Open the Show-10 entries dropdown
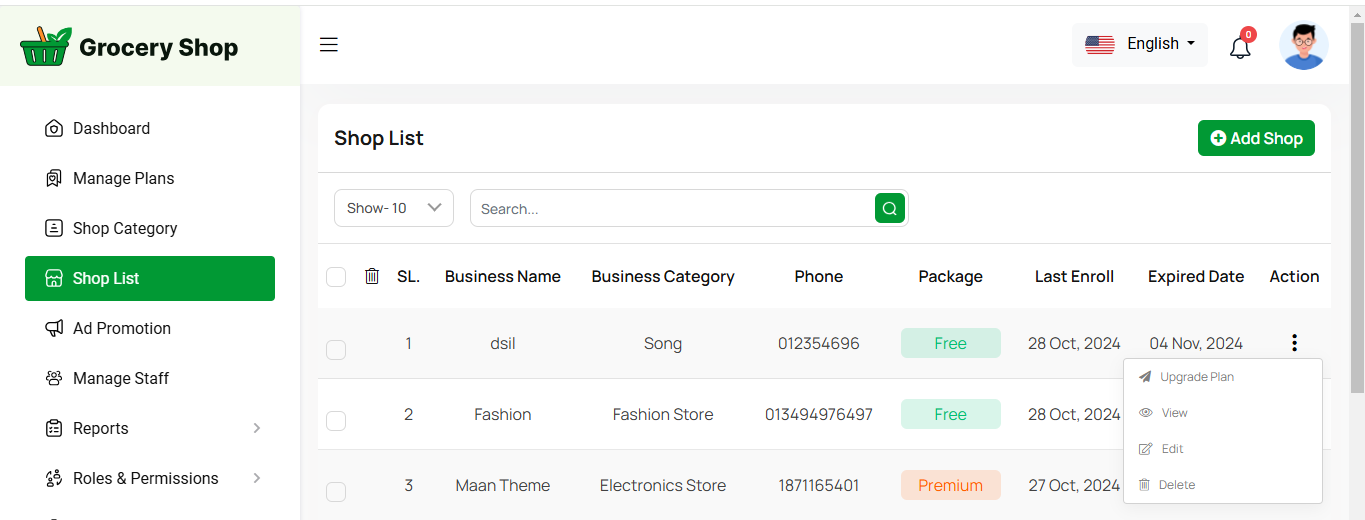 coord(393,208)
